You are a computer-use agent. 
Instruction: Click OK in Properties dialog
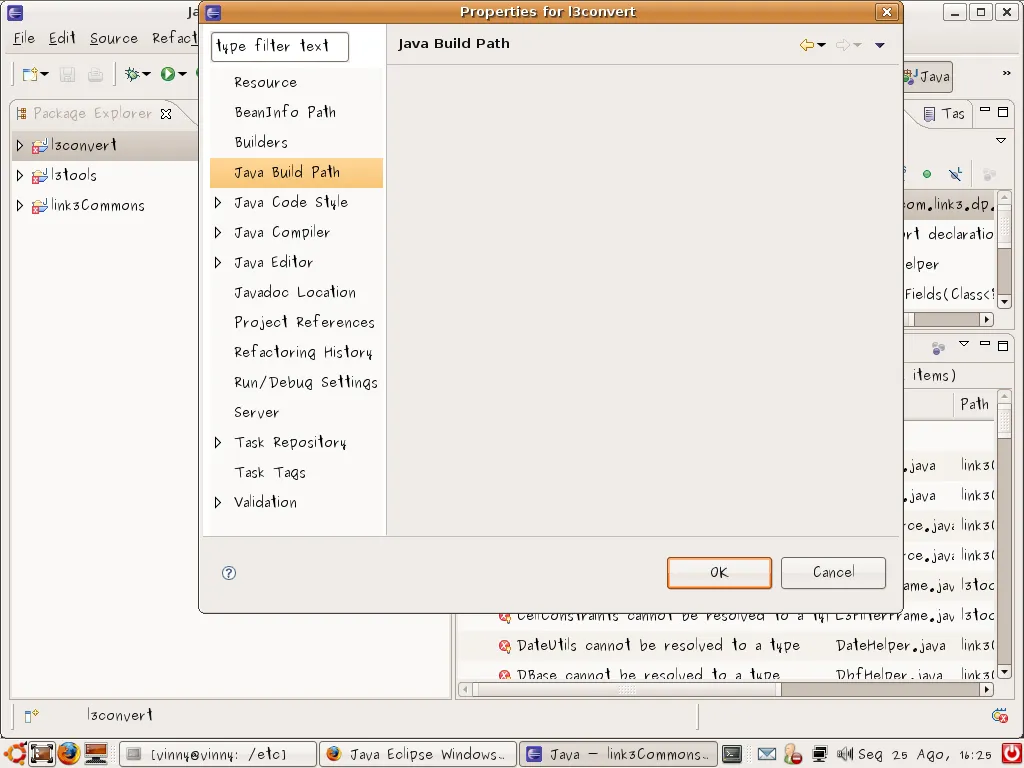(719, 573)
